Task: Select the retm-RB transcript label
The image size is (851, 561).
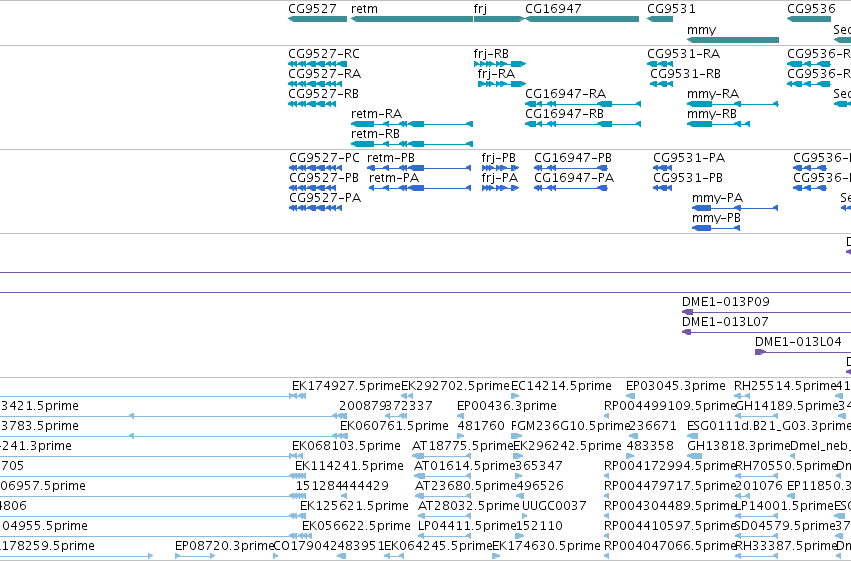Action: click(x=375, y=134)
